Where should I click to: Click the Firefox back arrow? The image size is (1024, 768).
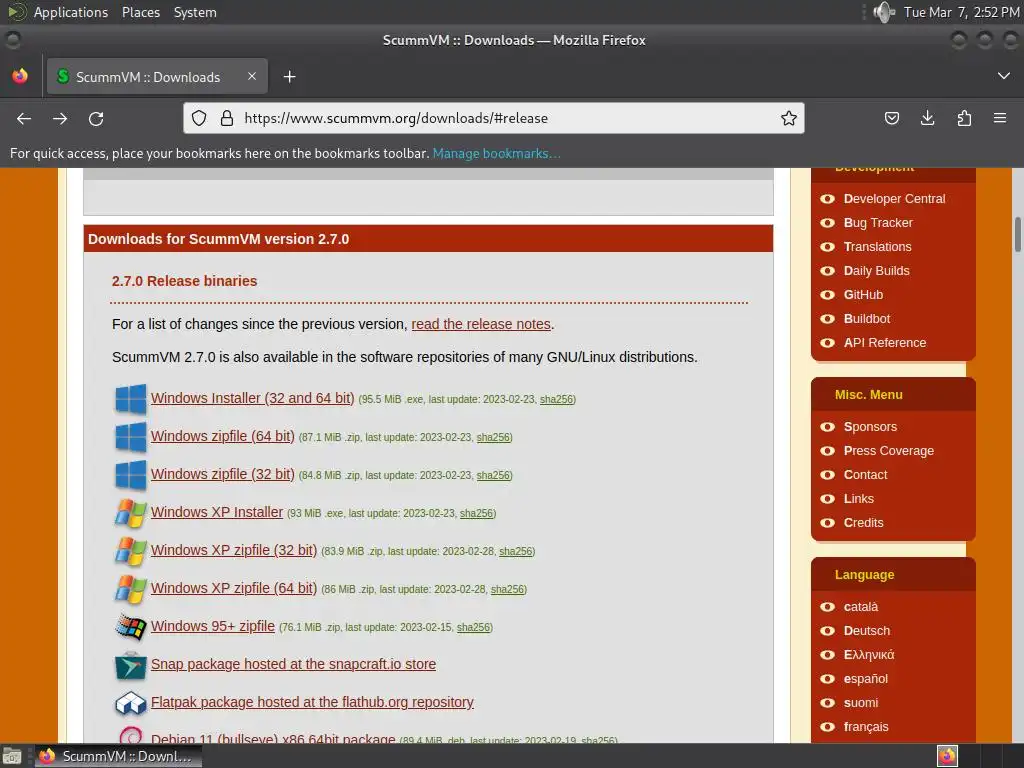click(24, 118)
